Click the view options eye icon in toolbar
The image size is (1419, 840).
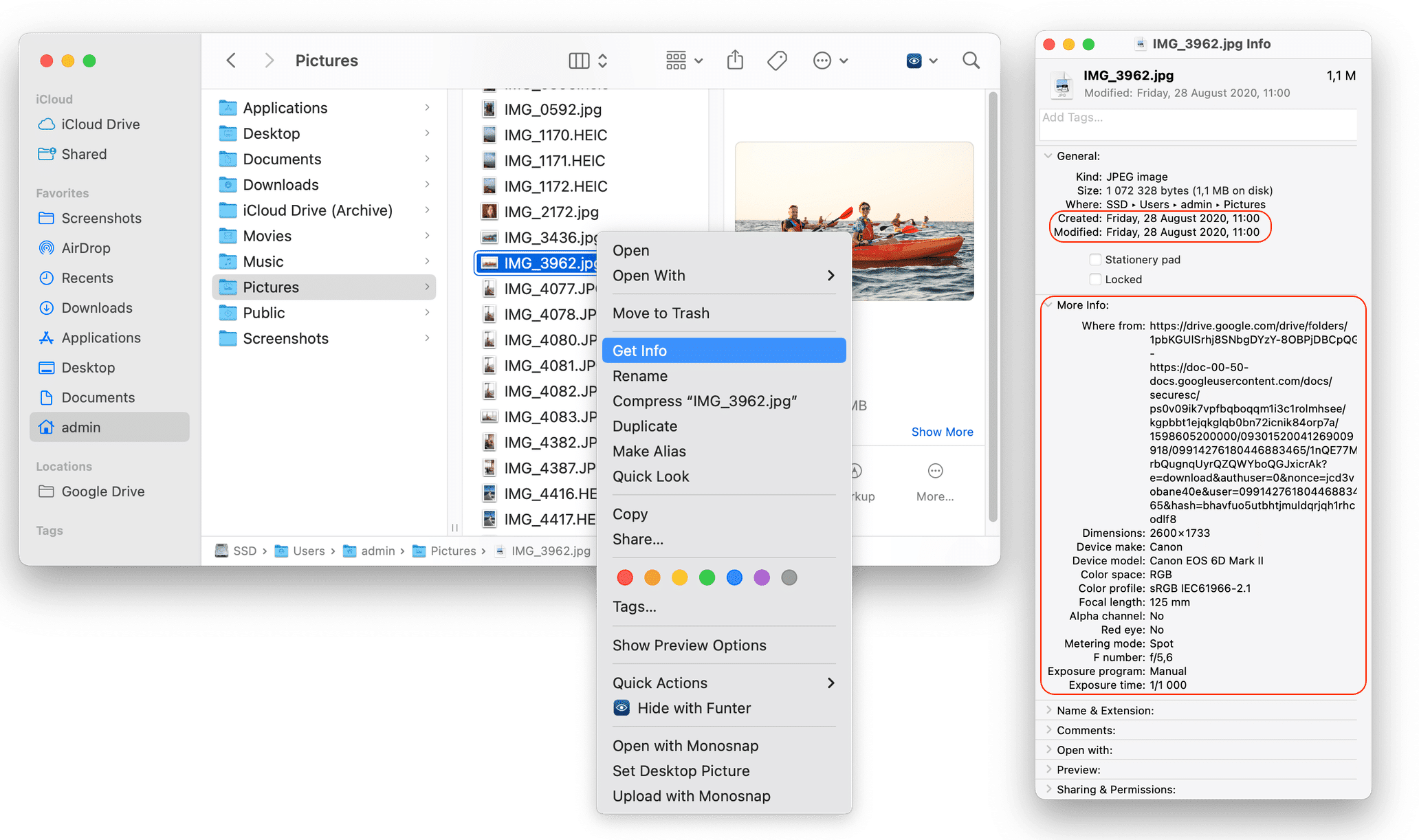912,60
